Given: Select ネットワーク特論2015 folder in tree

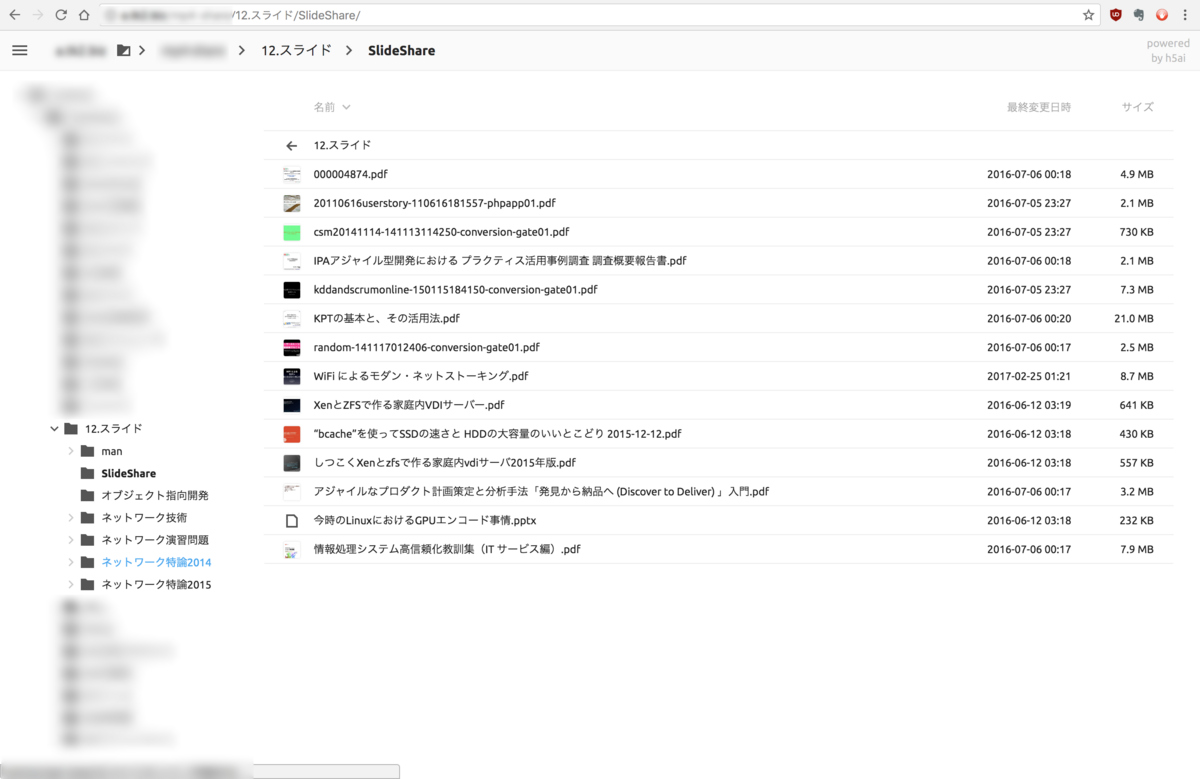Looking at the screenshot, I should click(156, 584).
